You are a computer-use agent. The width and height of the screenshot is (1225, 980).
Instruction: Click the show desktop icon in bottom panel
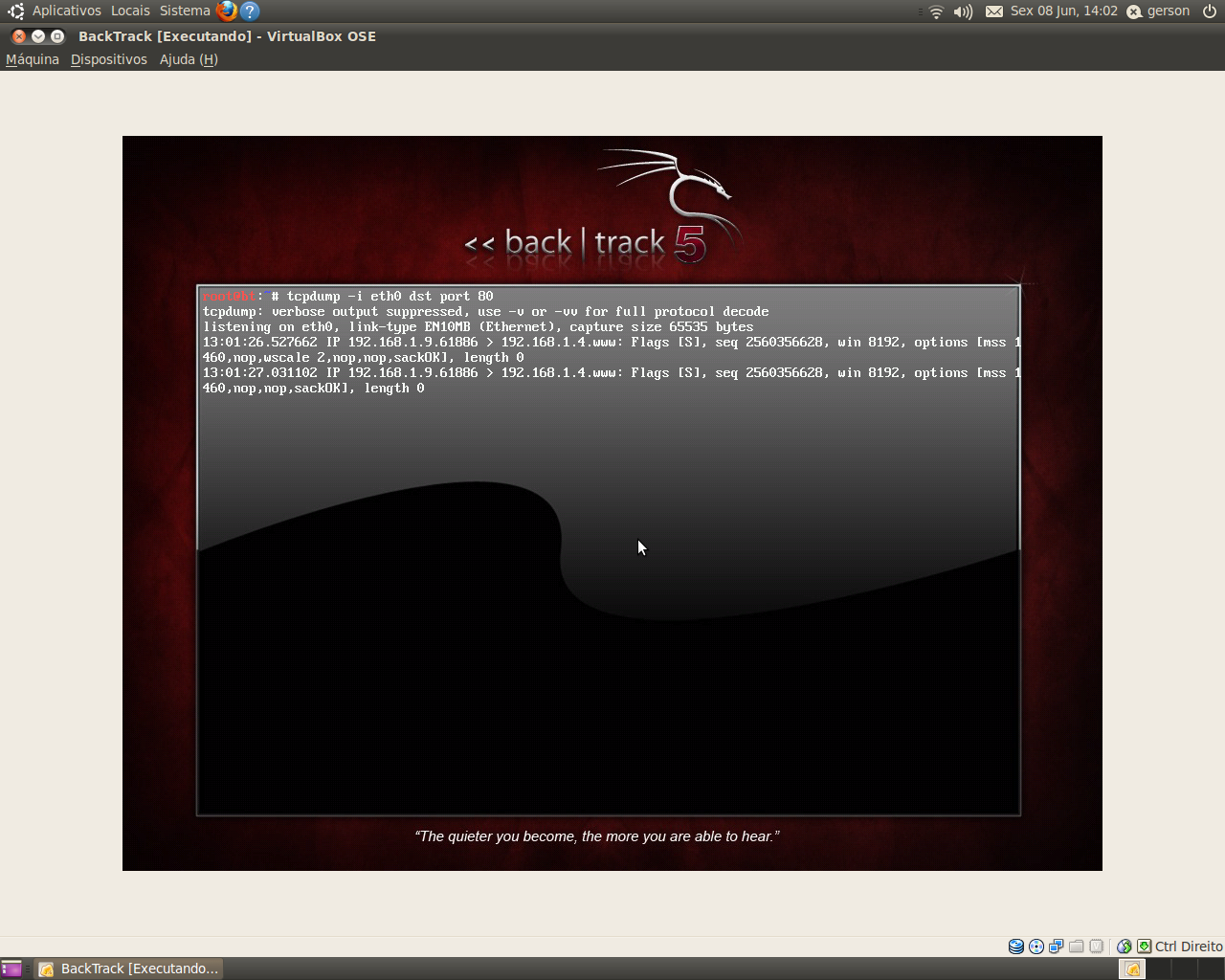11,969
